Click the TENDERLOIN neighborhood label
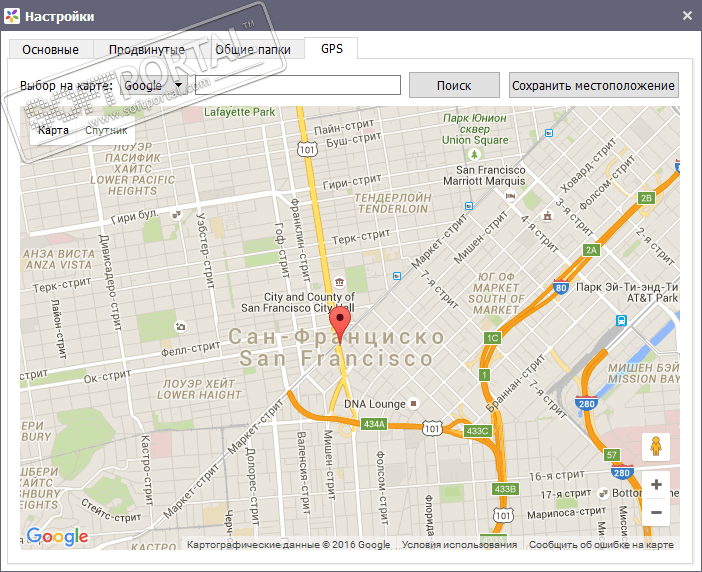Screen dimensions: 702x572 coord(393,209)
